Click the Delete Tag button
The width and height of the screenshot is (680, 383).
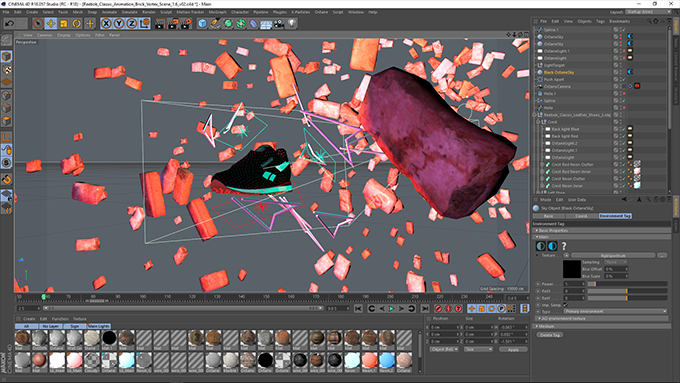point(550,335)
